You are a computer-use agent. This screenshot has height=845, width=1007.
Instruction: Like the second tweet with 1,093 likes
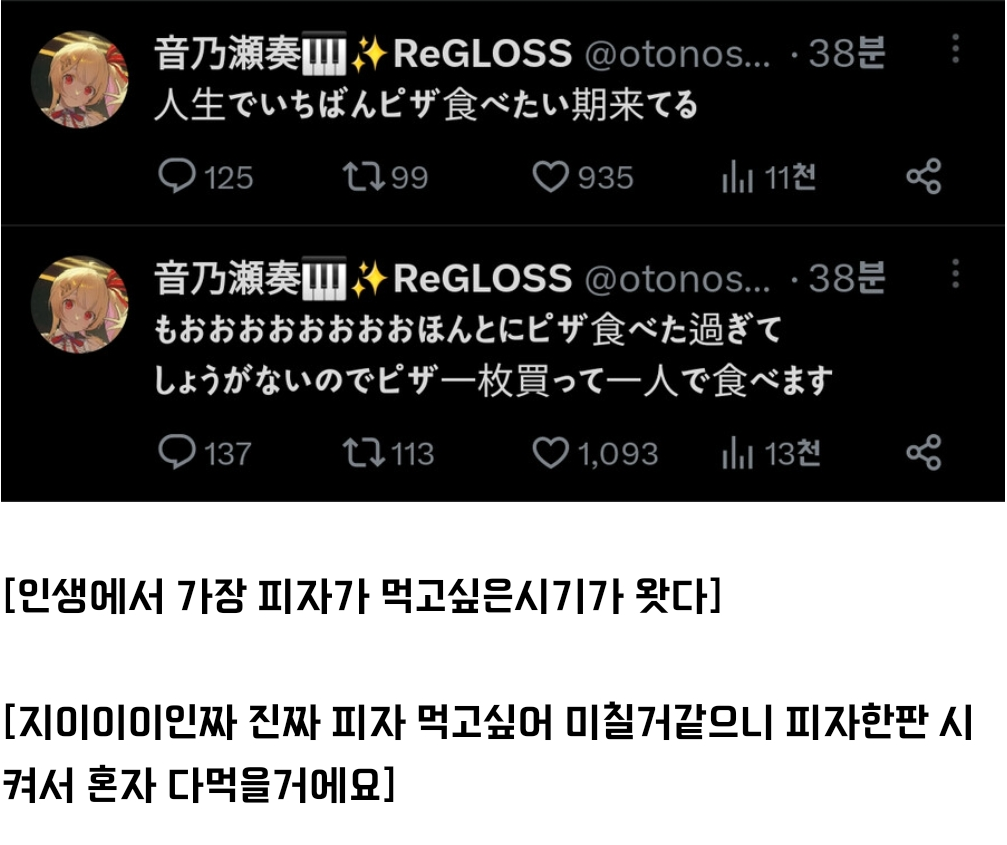pos(550,452)
